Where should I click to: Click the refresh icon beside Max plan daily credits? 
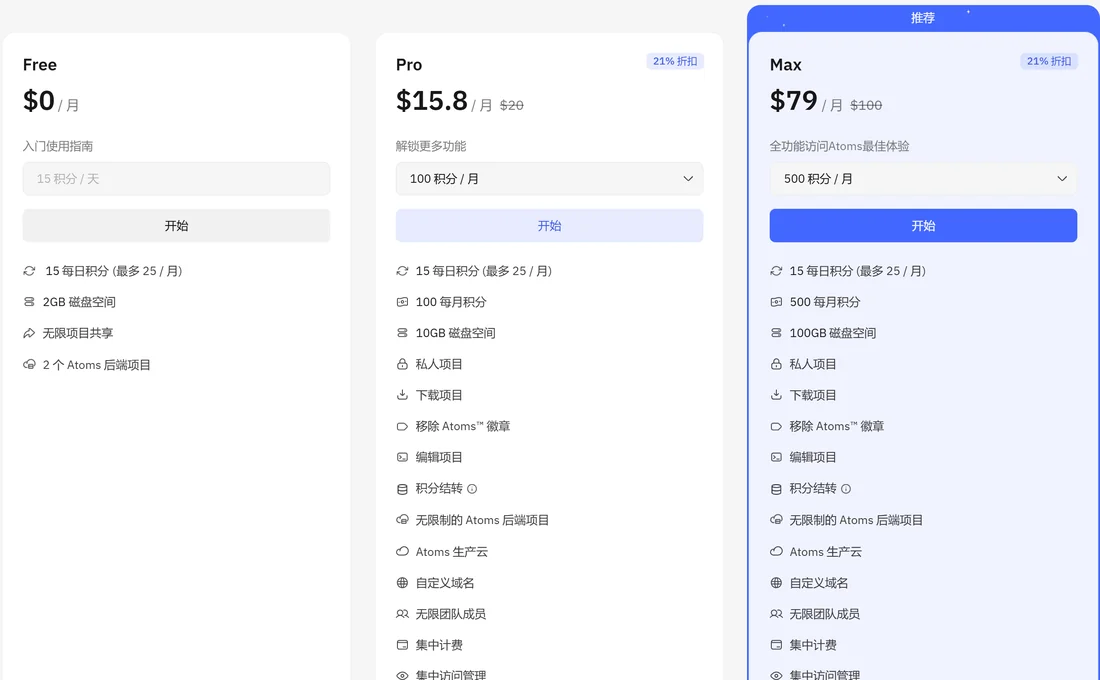point(776,271)
